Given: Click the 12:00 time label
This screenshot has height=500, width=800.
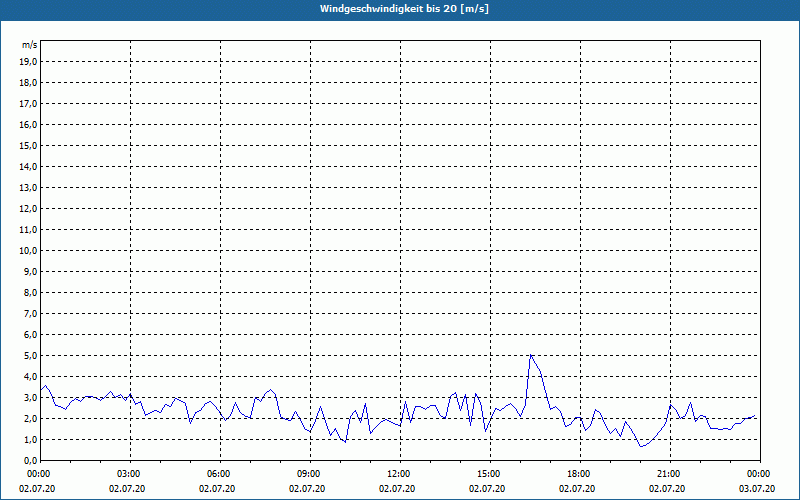Looking at the screenshot, I should coord(400,474).
